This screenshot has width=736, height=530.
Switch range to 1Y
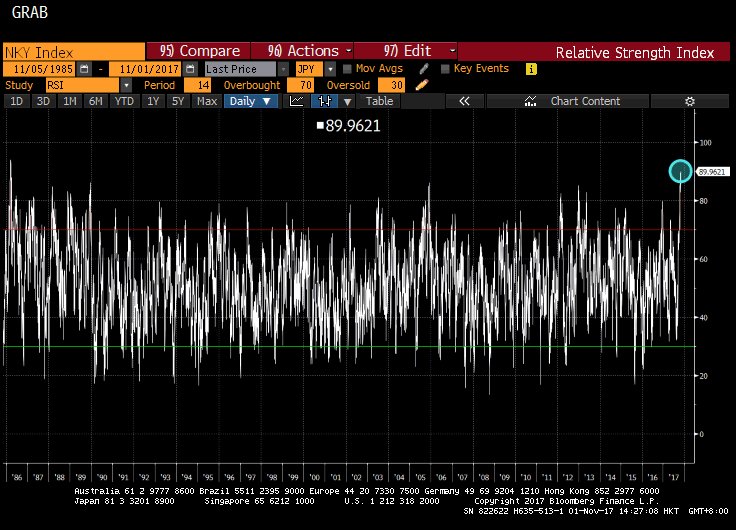(x=153, y=101)
